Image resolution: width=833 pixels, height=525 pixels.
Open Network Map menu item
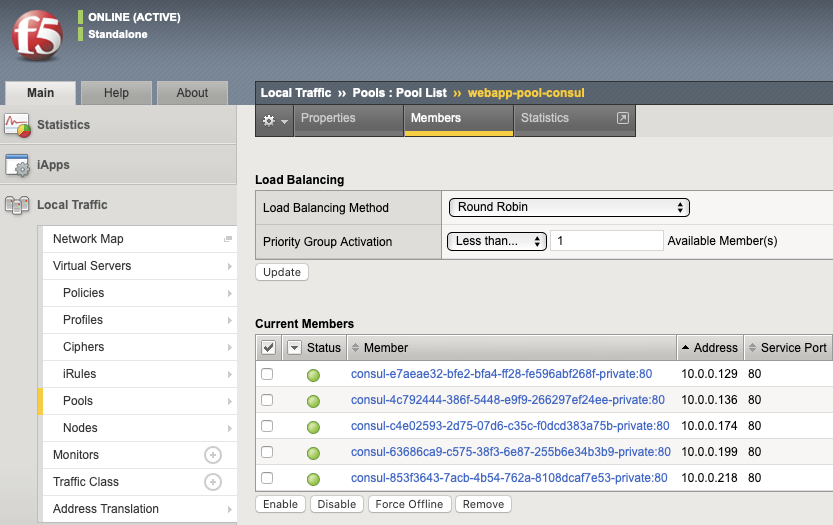(140, 239)
